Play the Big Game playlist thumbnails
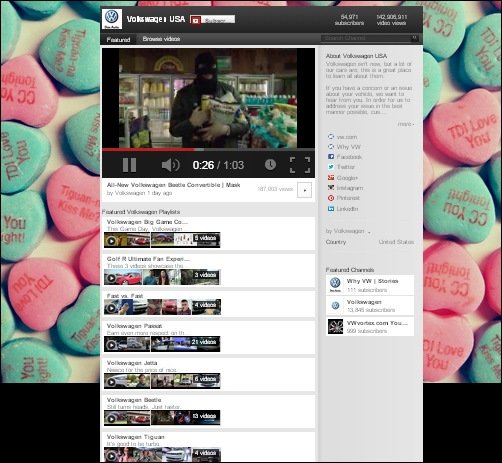The image size is (502, 463). [162, 240]
